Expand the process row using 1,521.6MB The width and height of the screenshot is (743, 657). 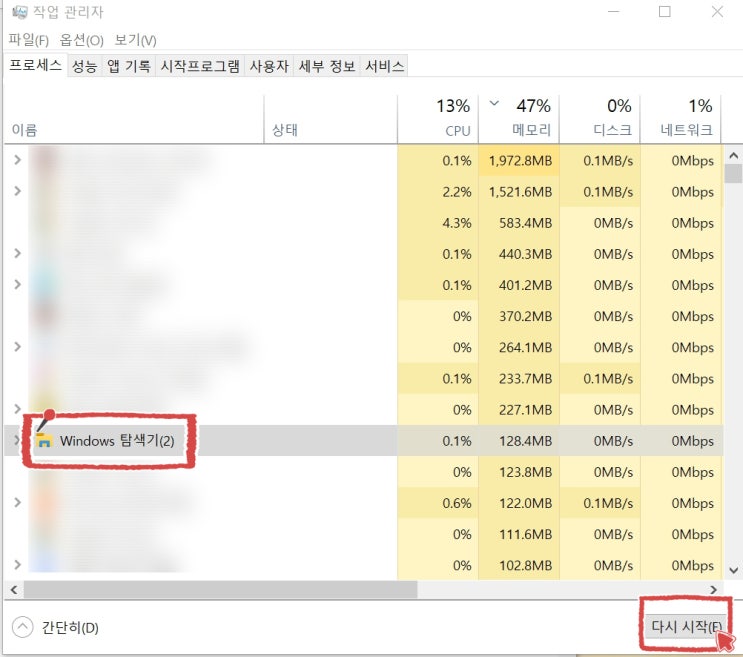[18, 191]
